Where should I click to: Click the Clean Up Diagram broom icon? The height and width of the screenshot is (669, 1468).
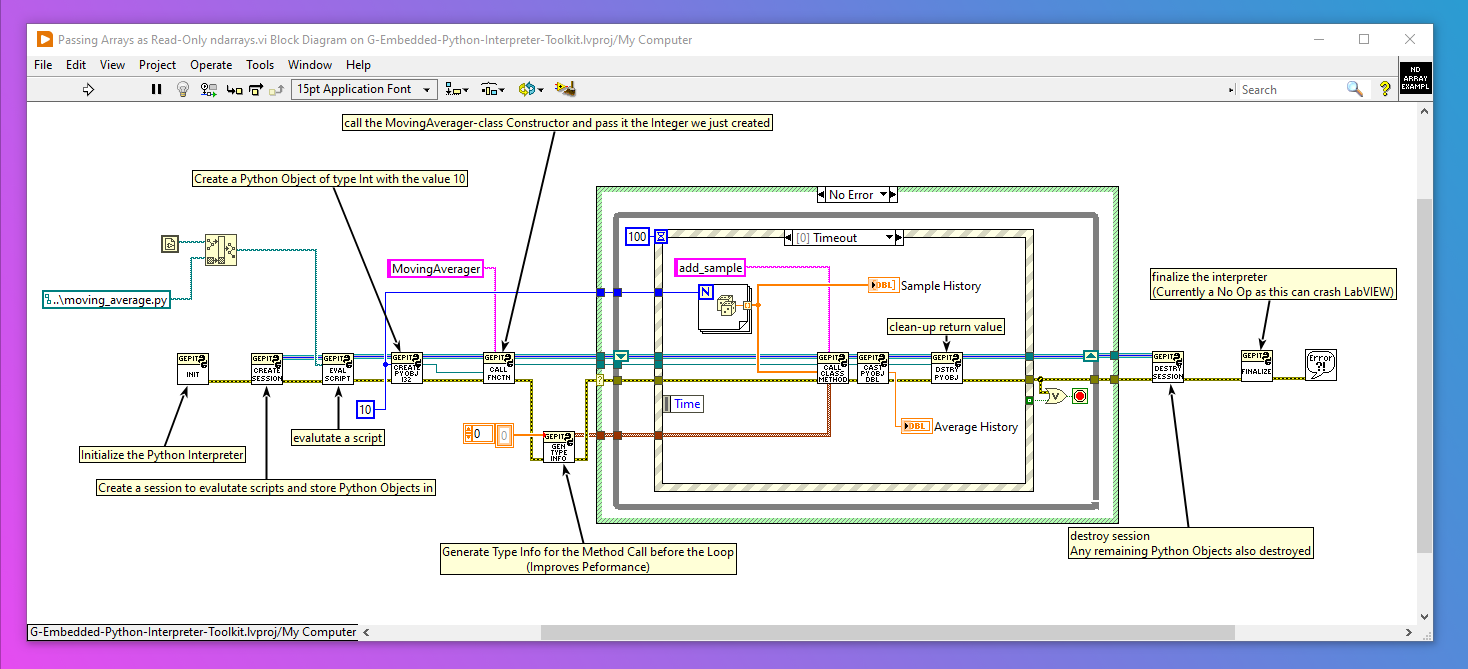(565, 89)
